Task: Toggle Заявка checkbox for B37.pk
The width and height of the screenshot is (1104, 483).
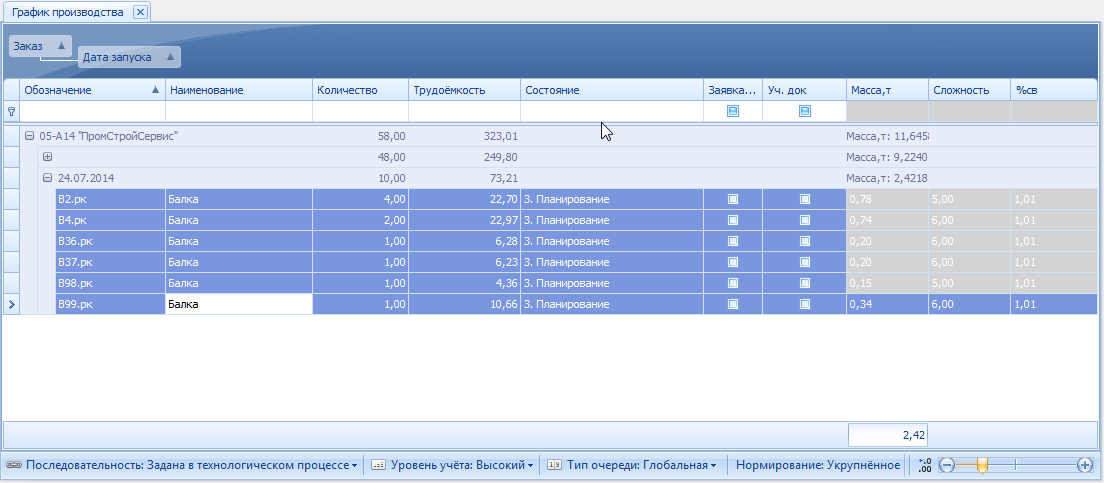Action: pos(733,263)
